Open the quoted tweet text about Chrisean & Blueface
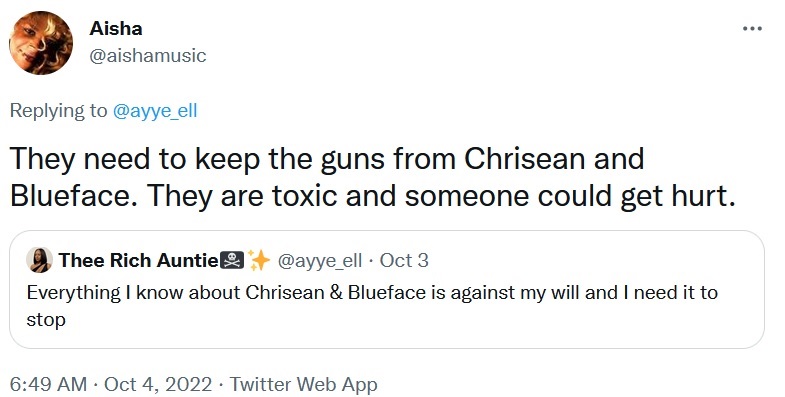Screen dimensions: 785x397 coord(372,305)
